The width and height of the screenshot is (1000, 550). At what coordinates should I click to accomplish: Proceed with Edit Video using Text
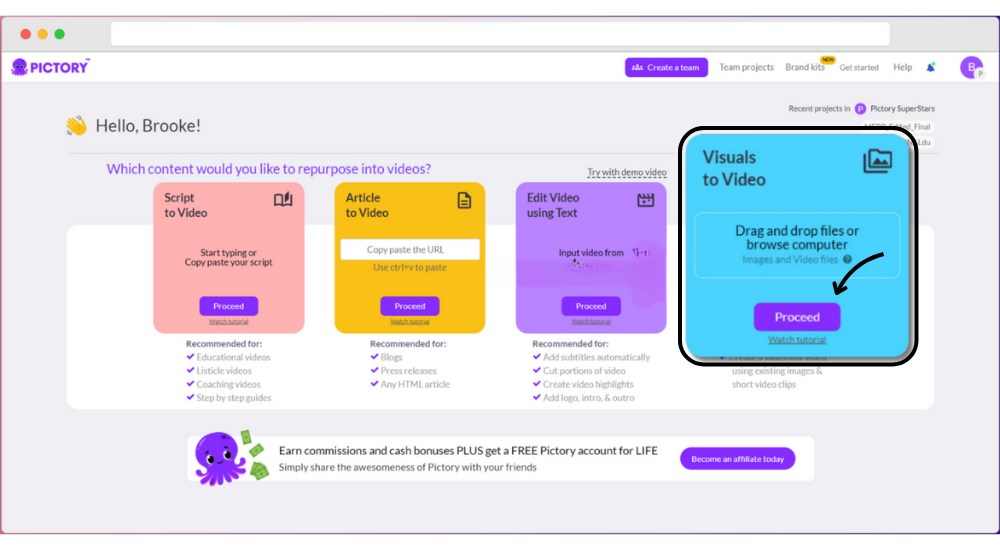point(591,306)
